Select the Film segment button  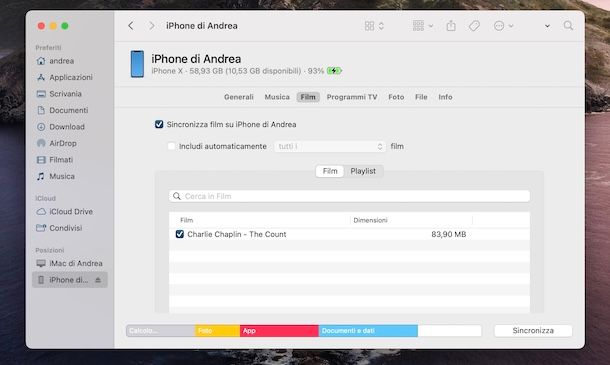[x=330, y=171]
